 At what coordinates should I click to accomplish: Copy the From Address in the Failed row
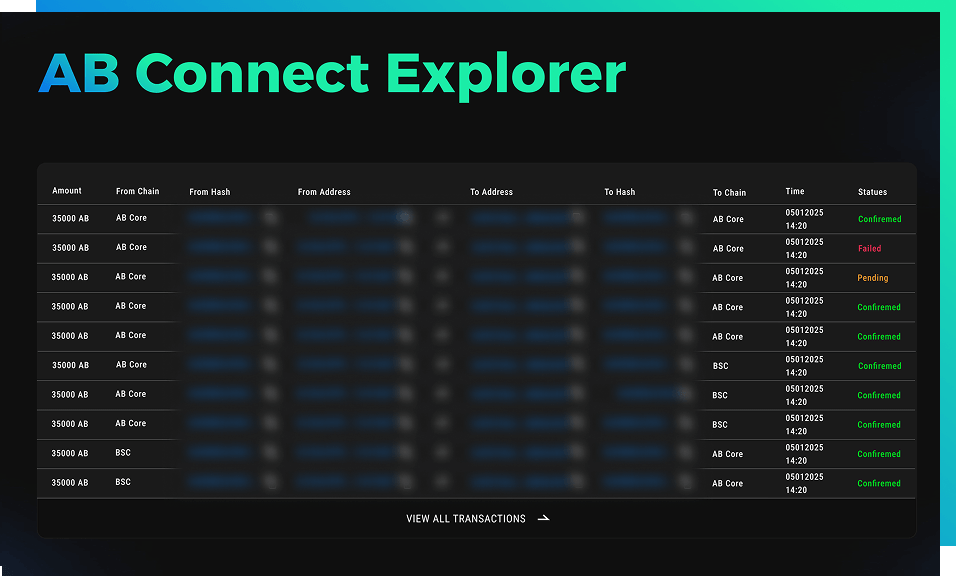tap(405, 247)
